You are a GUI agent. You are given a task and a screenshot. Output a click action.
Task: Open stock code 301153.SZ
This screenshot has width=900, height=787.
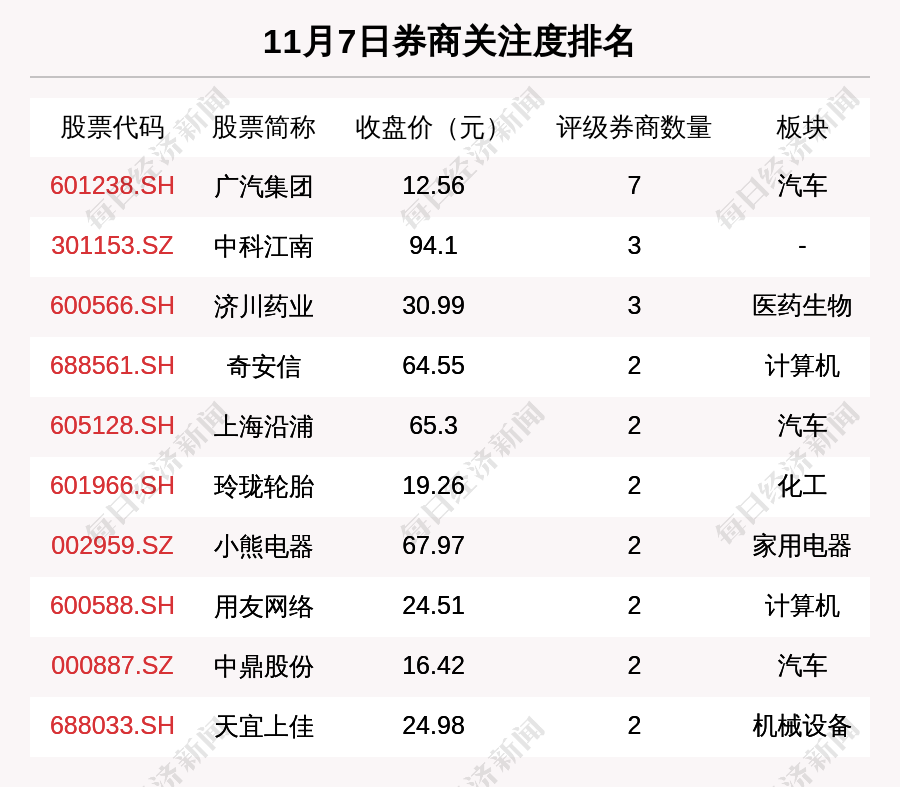click(x=112, y=246)
